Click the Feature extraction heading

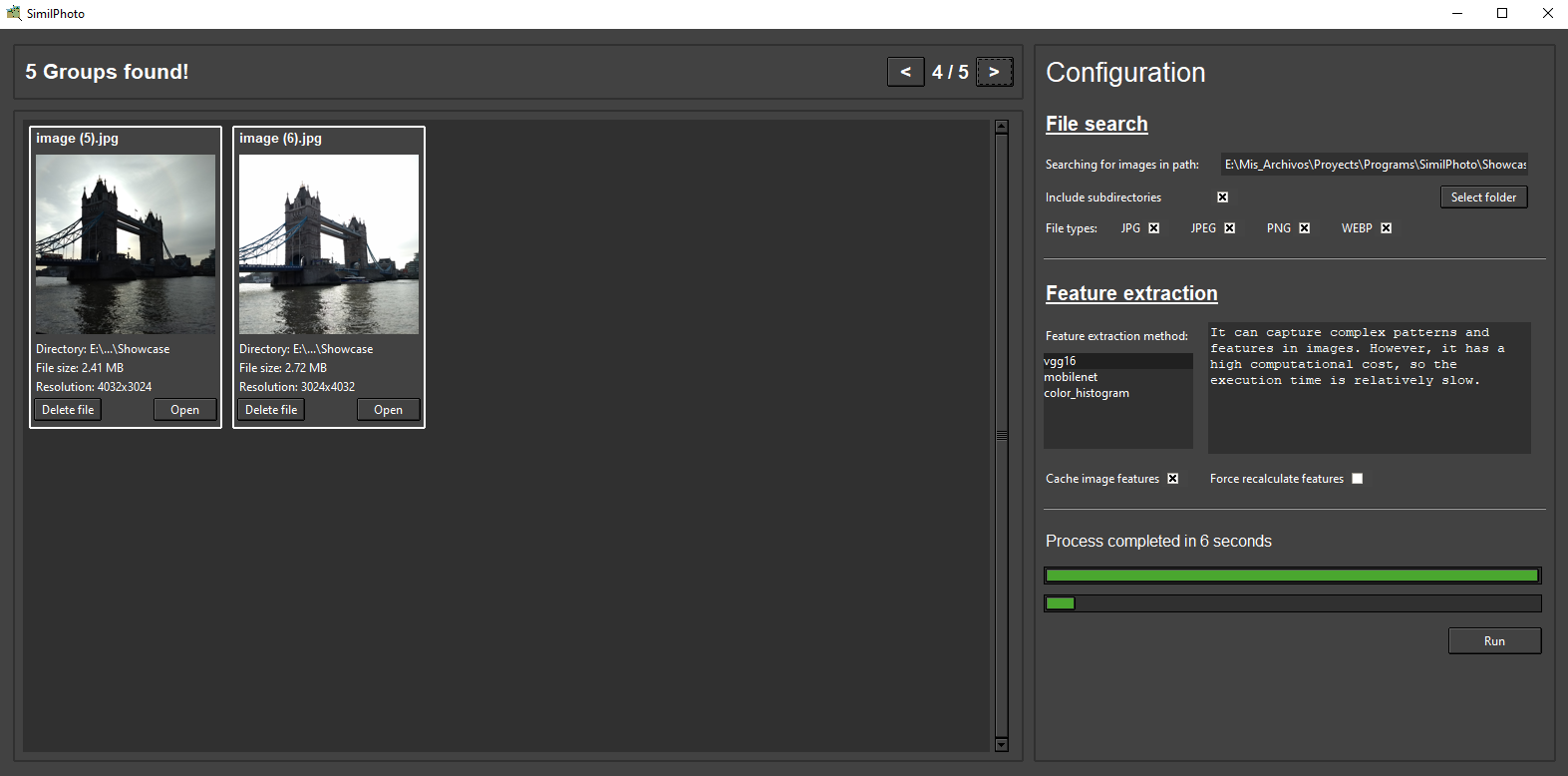1131,293
